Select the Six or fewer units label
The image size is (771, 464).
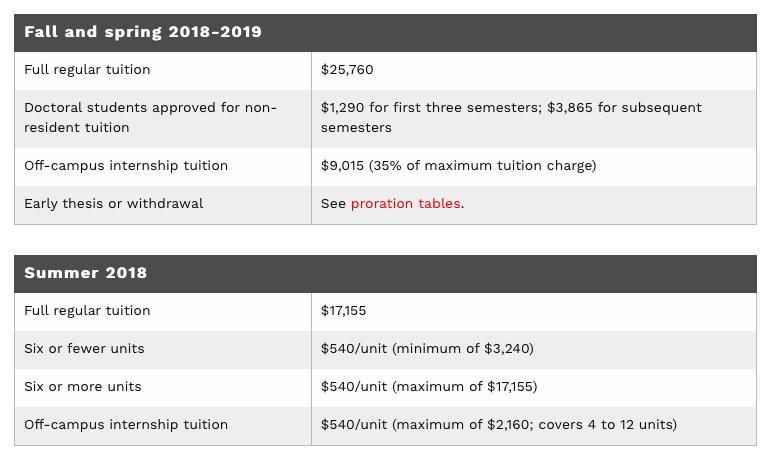84,348
